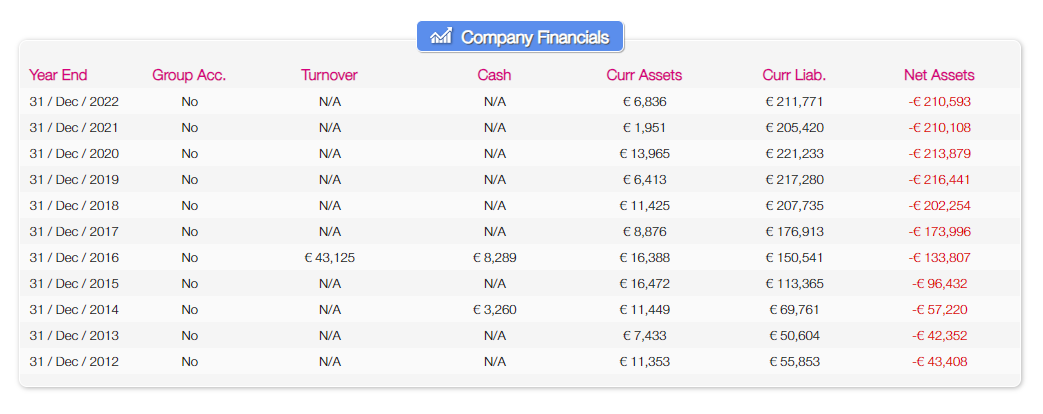Select the 2022 net assets -€ 210,593
The height and width of the screenshot is (414, 1043).
coord(939,102)
